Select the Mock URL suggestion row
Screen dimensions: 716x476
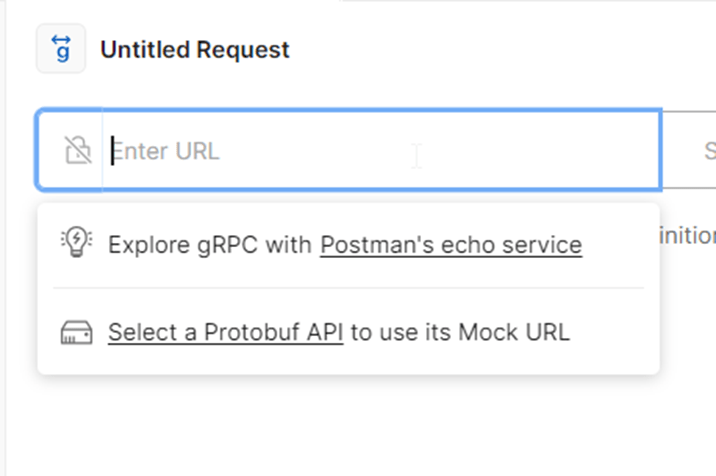348,332
